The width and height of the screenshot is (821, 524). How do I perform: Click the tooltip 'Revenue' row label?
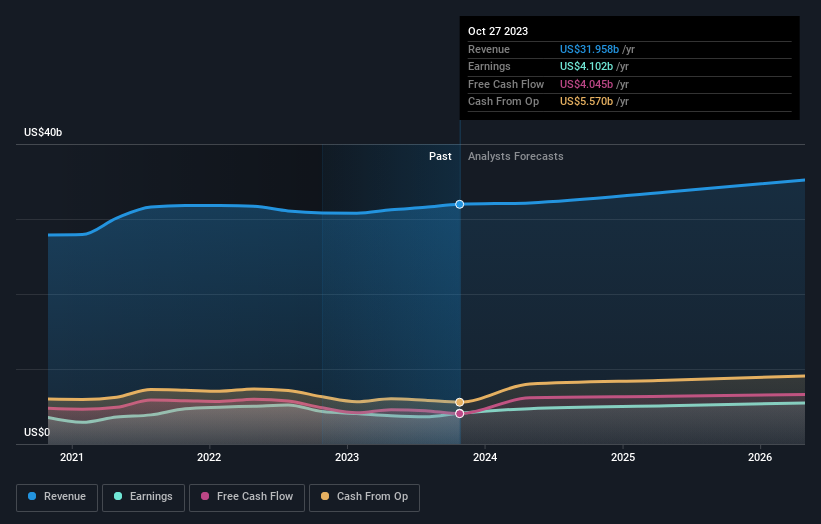point(489,49)
